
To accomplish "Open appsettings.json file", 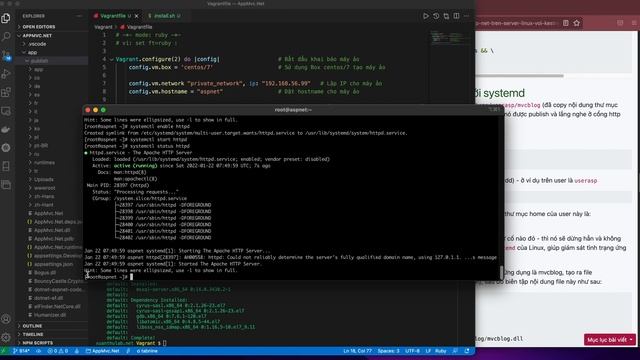I will (x=52, y=264).
